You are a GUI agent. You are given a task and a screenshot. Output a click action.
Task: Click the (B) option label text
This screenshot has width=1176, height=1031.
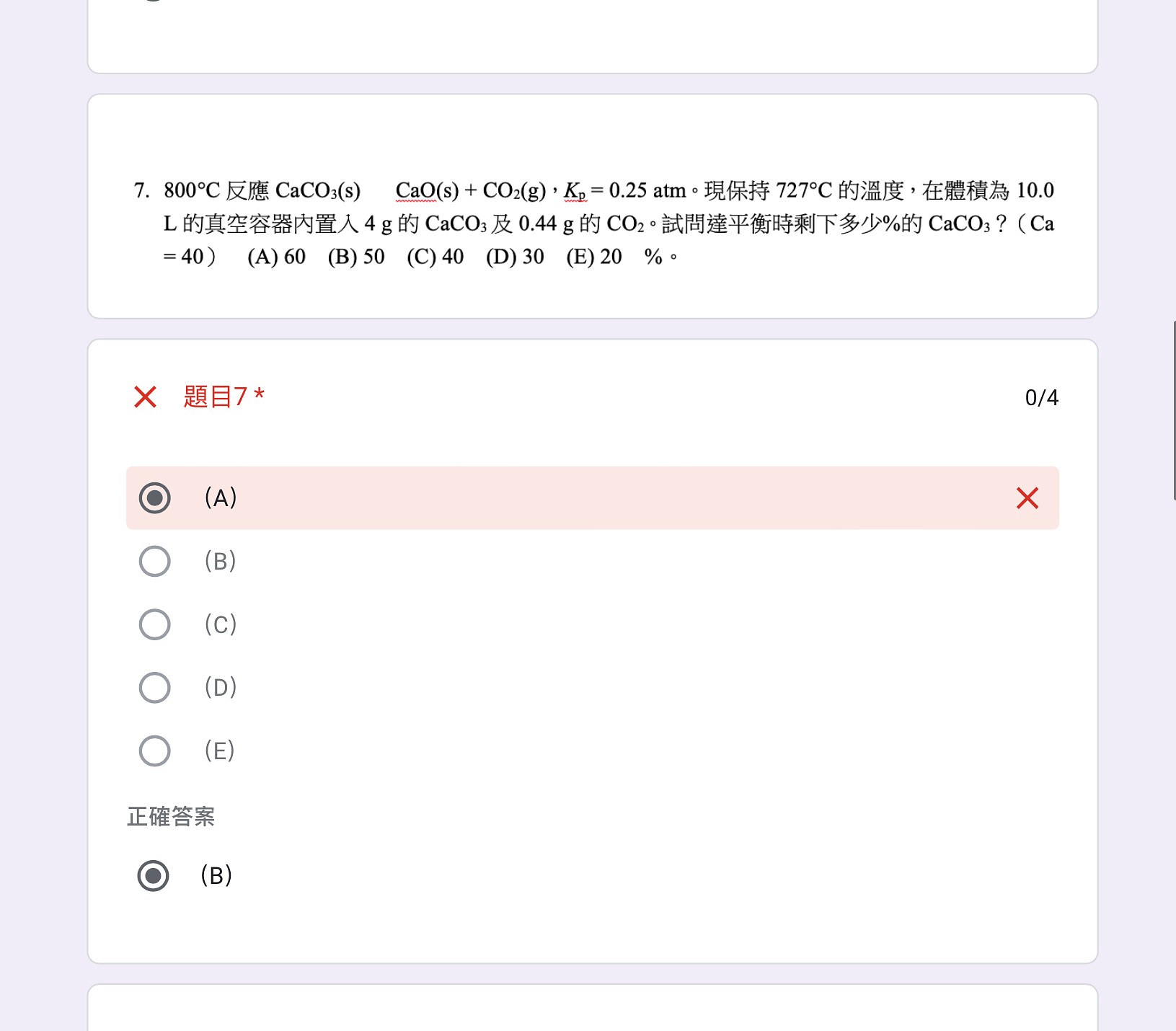pyautogui.click(x=221, y=562)
